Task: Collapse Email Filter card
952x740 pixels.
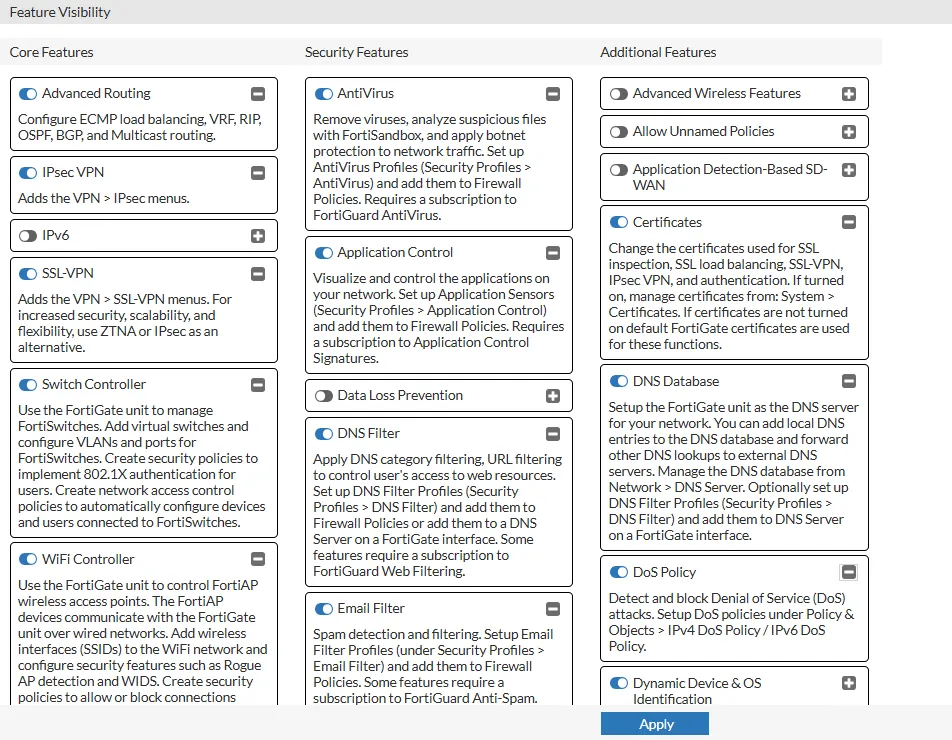Action: pyautogui.click(x=553, y=609)
